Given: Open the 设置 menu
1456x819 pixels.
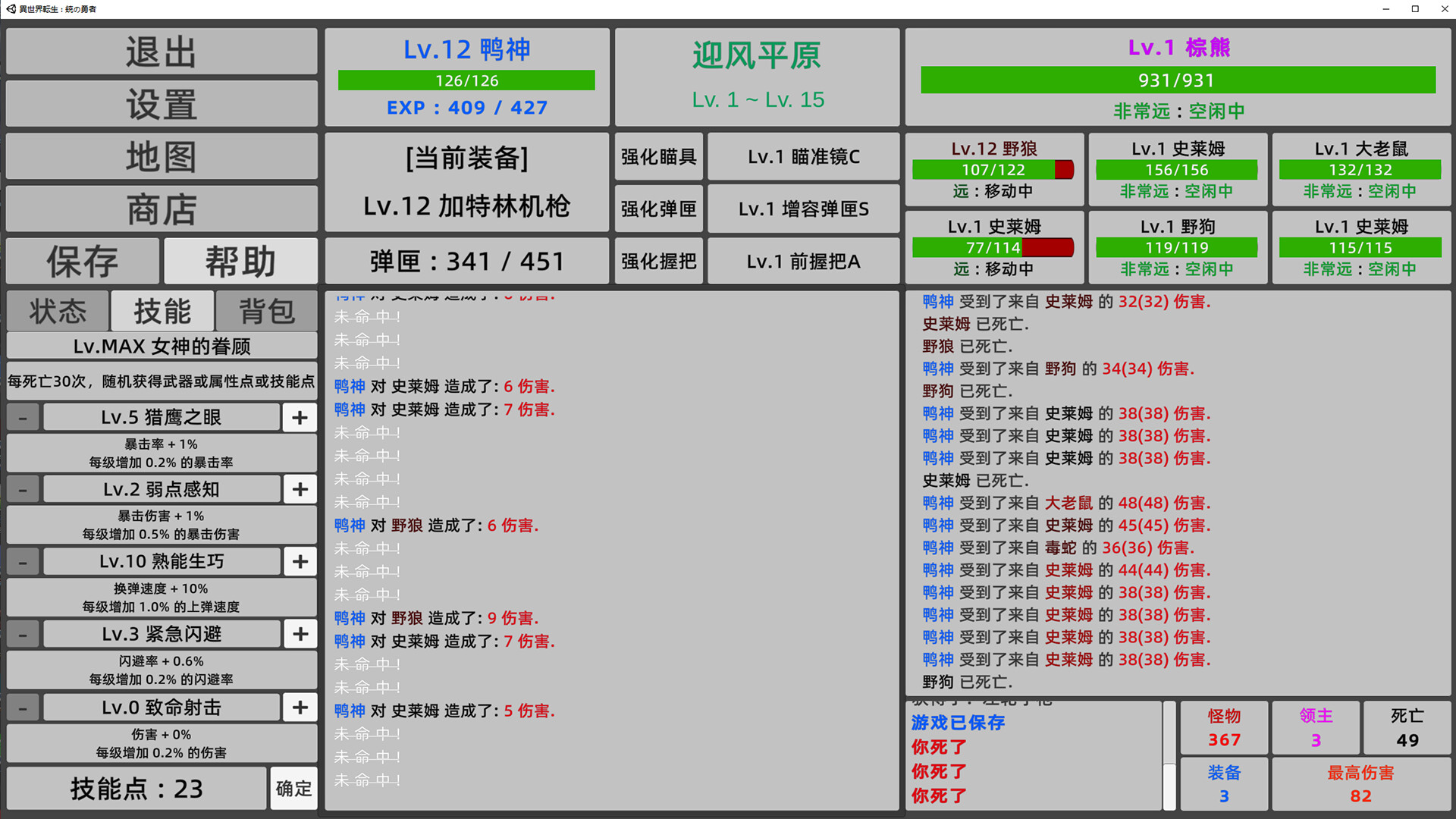Looking at the screenshot, I should click(162, 104).
